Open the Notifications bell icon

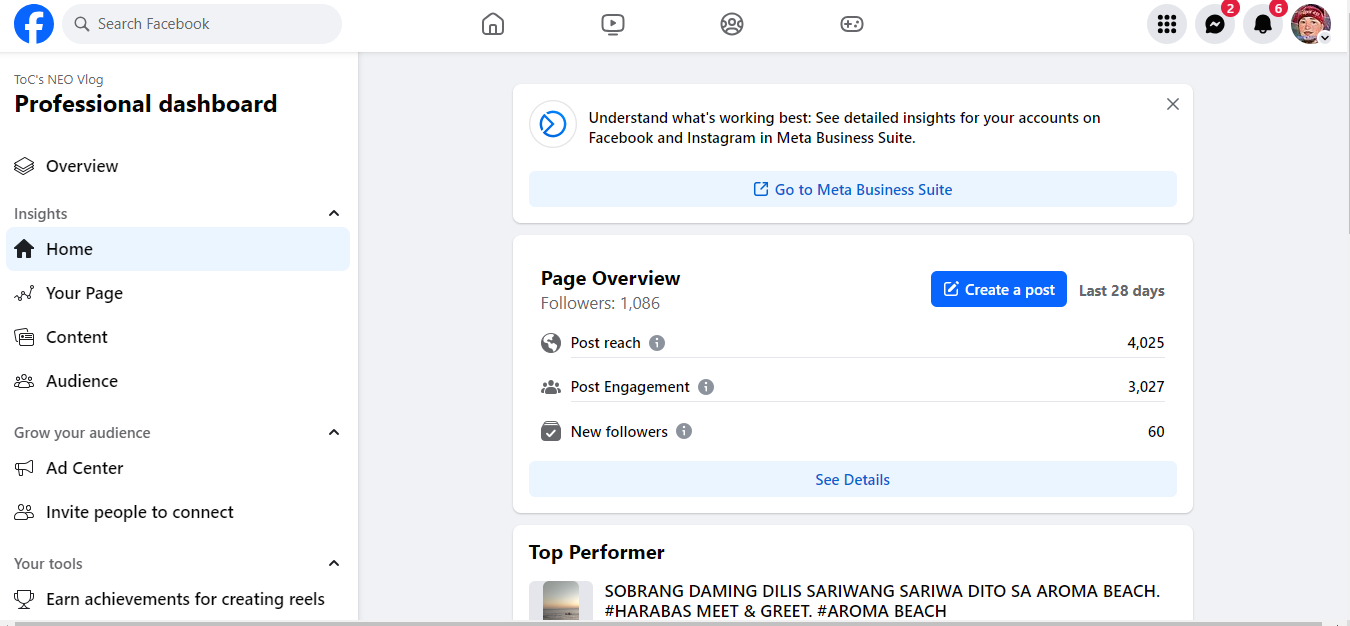1263,25
